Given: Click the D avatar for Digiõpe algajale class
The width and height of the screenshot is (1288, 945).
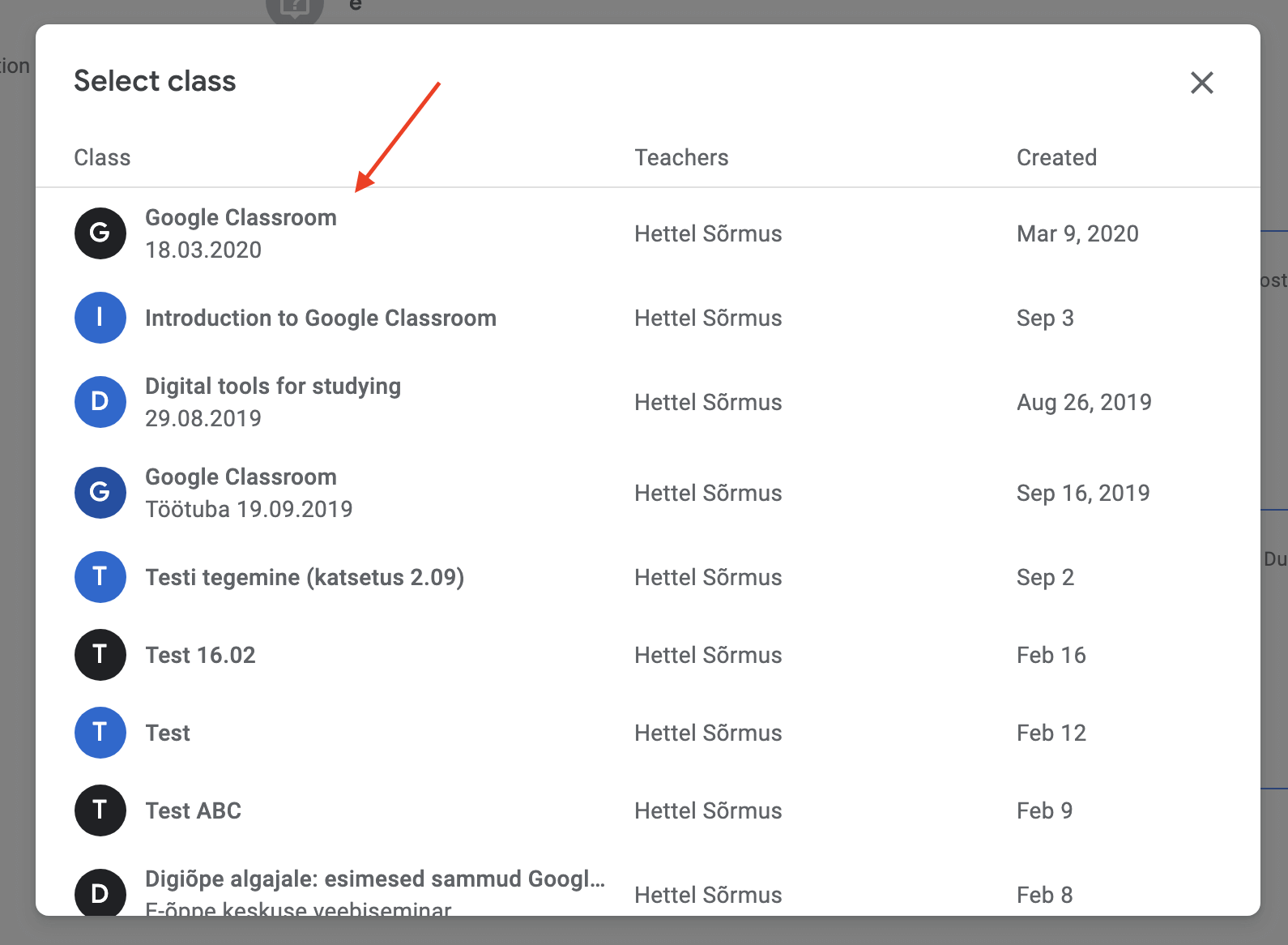Looking at the screenshot, I should click(100, 893).
